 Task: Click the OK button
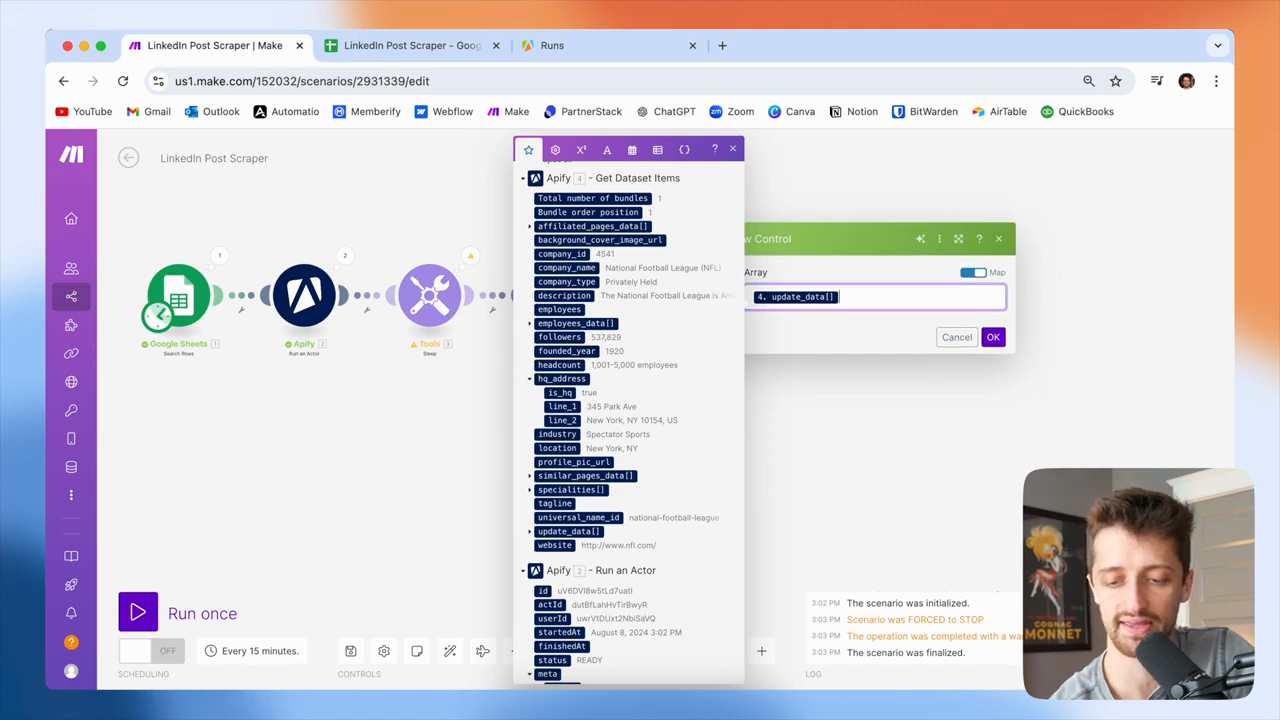click(x=993, y=337)
